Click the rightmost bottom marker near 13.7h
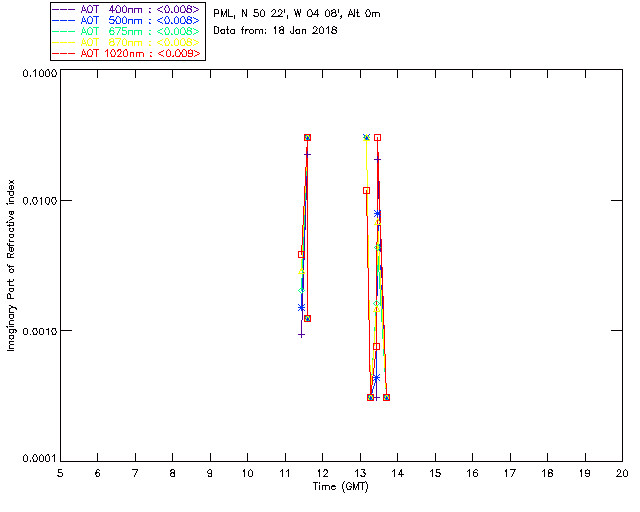 [386, 397]
